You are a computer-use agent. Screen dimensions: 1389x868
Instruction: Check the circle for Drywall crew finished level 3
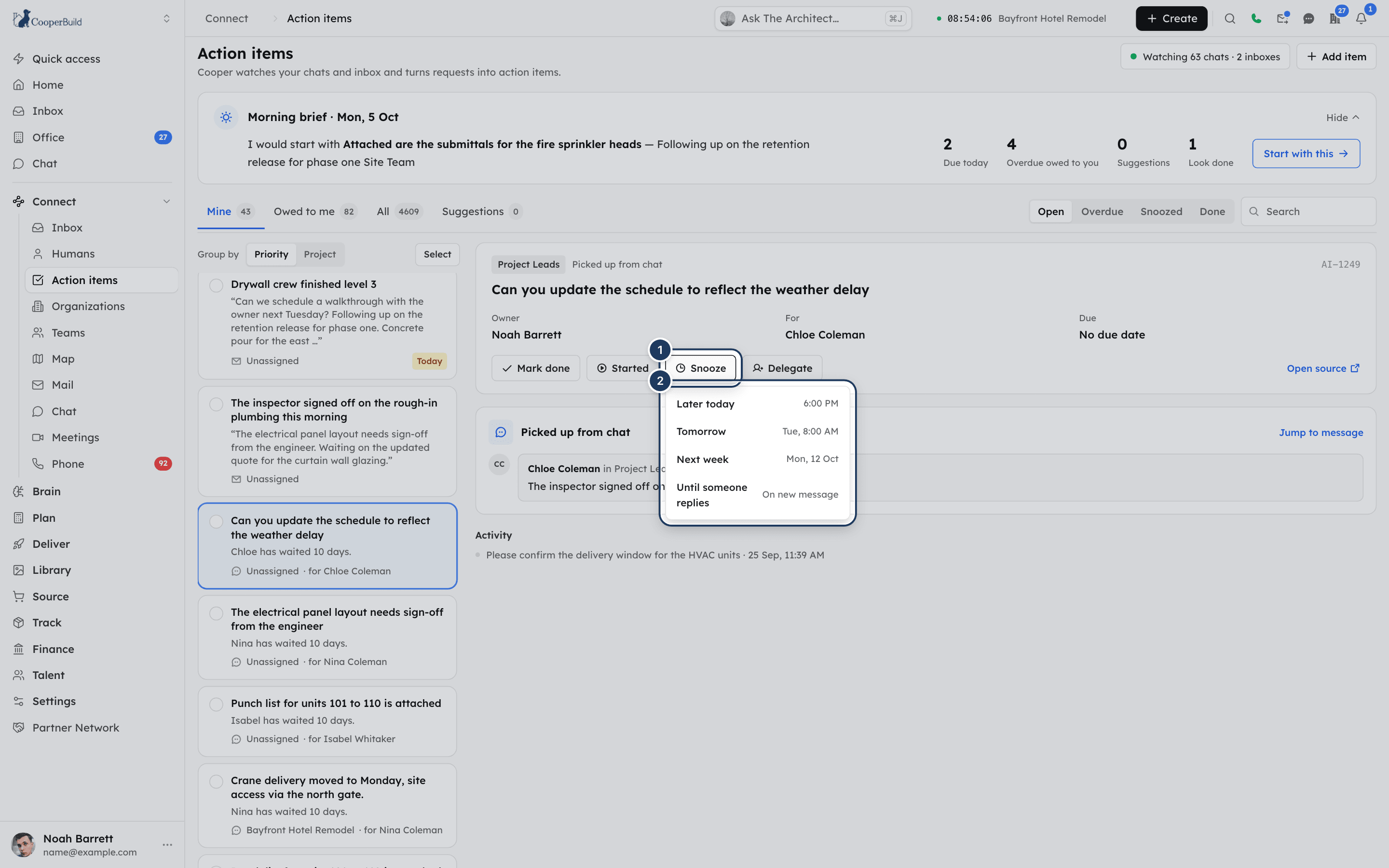216,285
